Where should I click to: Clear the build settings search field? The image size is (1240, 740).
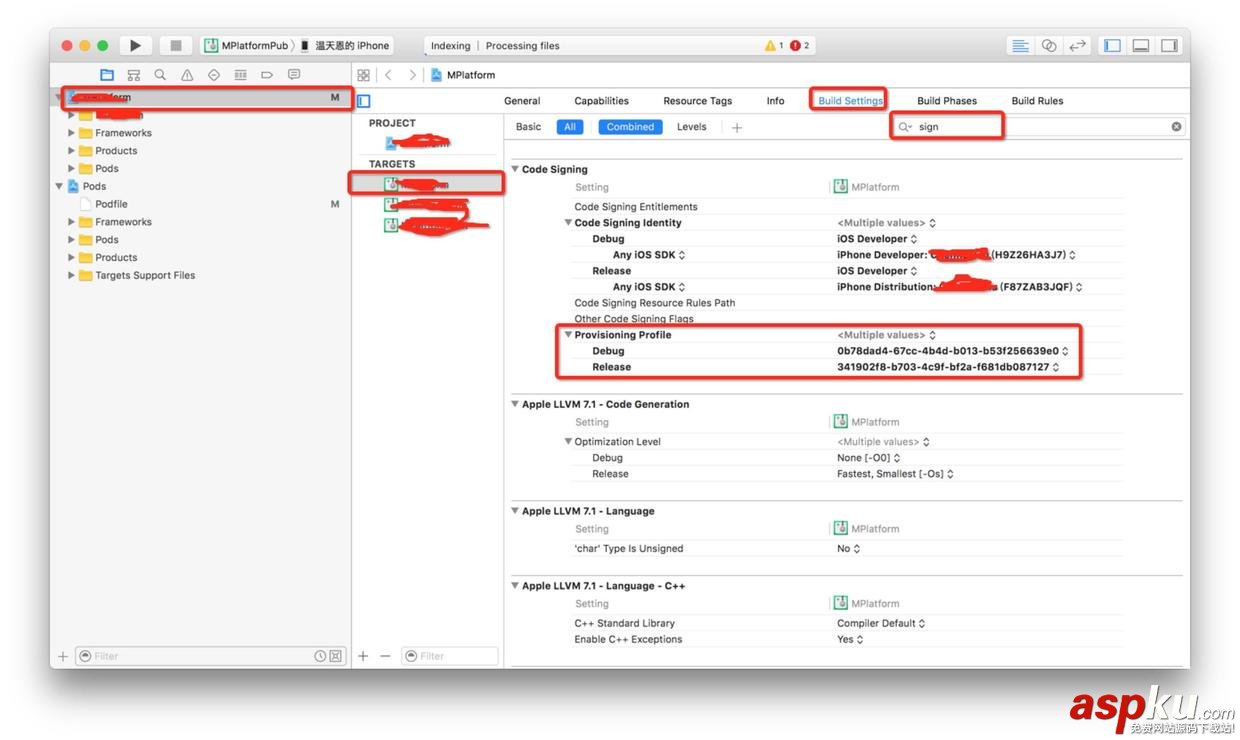click(x=1176, y=127)
